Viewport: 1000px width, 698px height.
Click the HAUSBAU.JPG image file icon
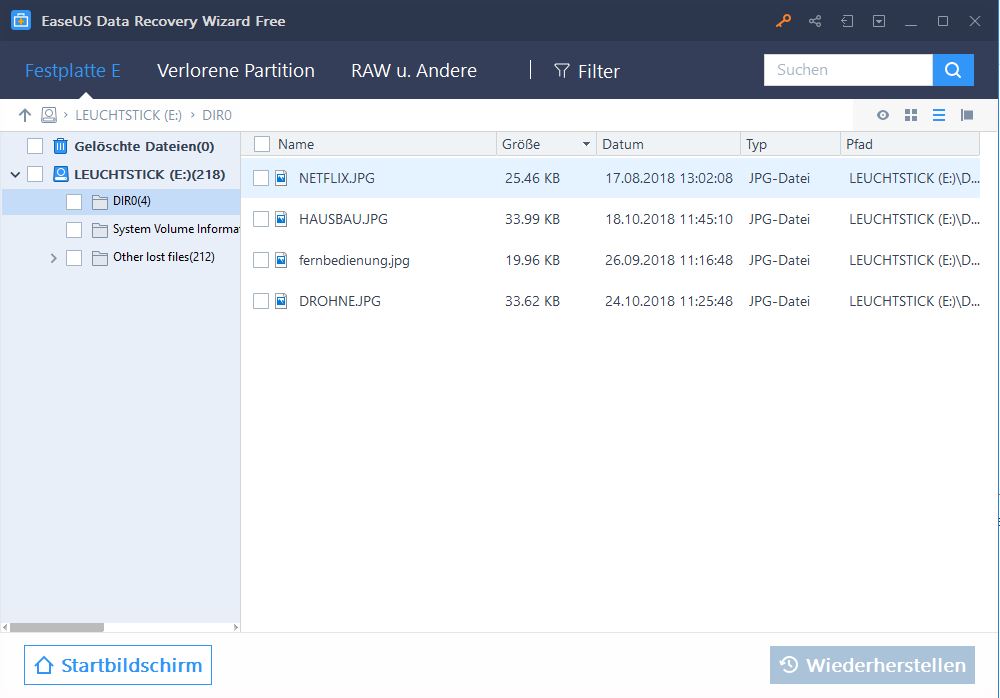click(x=281, y=219)
